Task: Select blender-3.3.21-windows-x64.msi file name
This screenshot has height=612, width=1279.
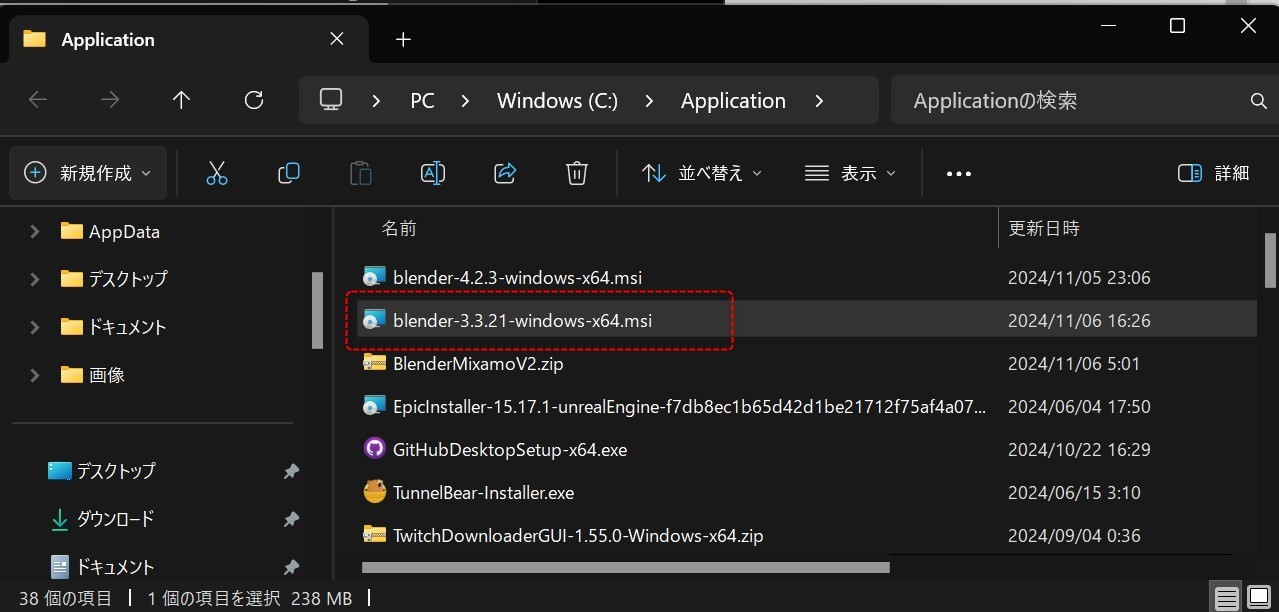Action: (522, 321)
